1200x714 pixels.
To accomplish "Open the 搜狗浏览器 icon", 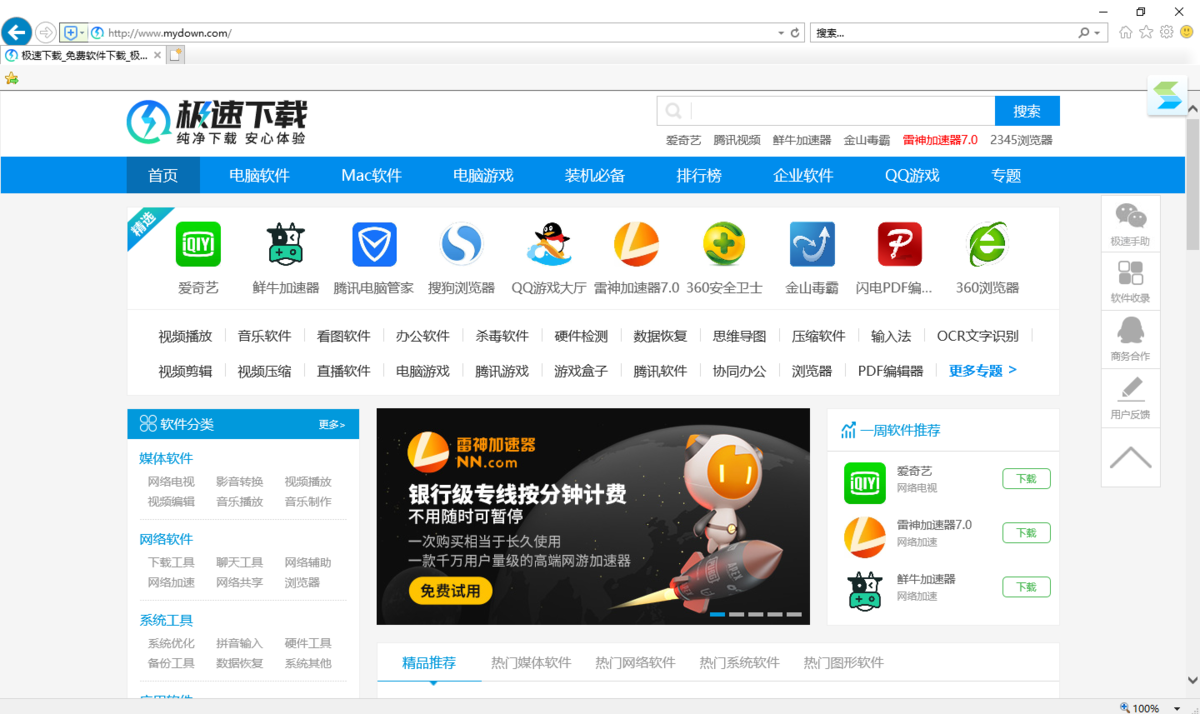I will click(x=462, y=244).
